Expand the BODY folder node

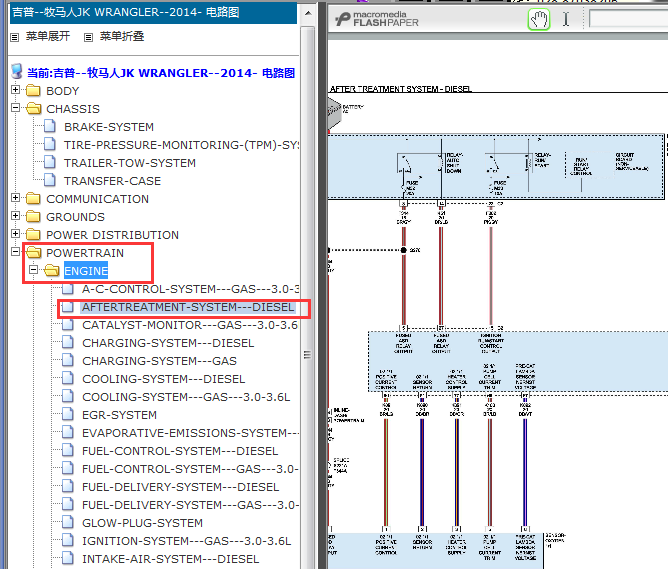[15, 90]
